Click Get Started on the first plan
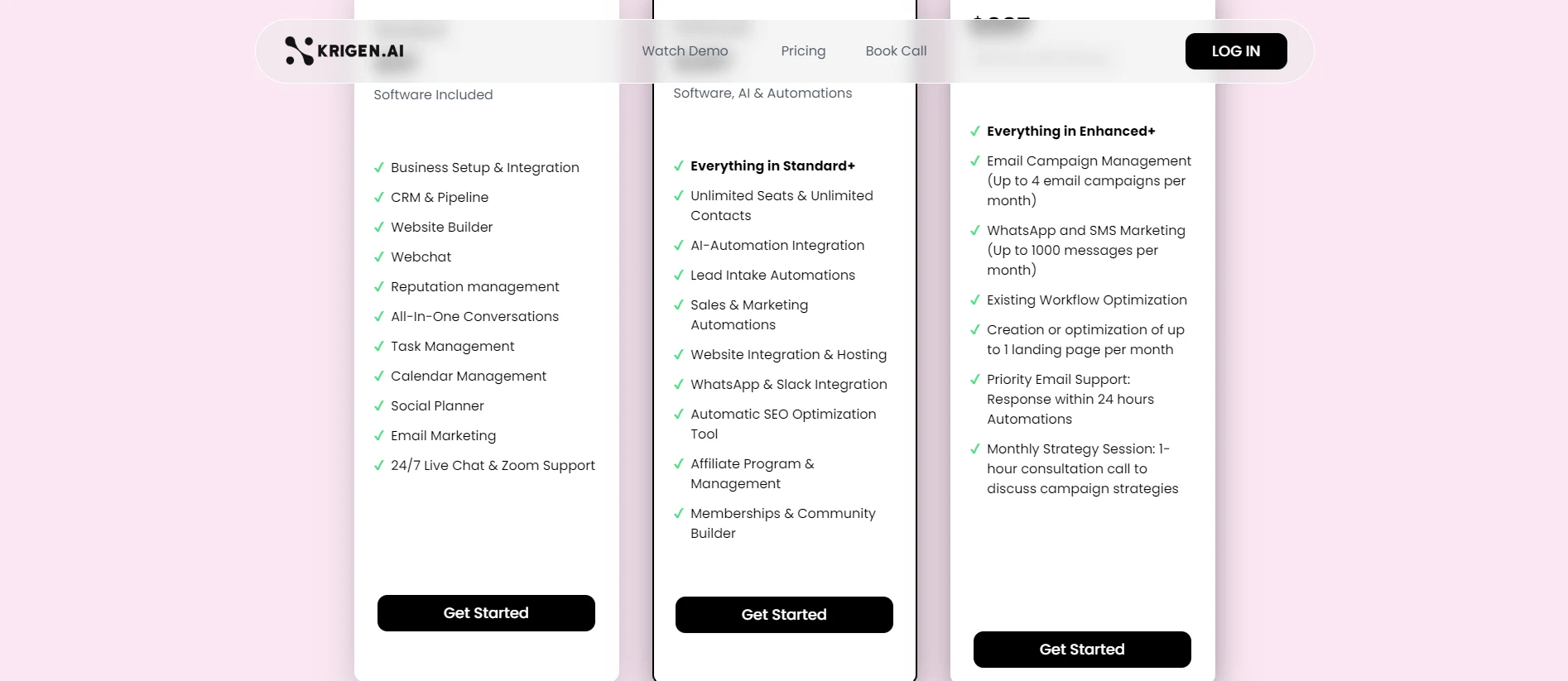 tap(486, 612)
